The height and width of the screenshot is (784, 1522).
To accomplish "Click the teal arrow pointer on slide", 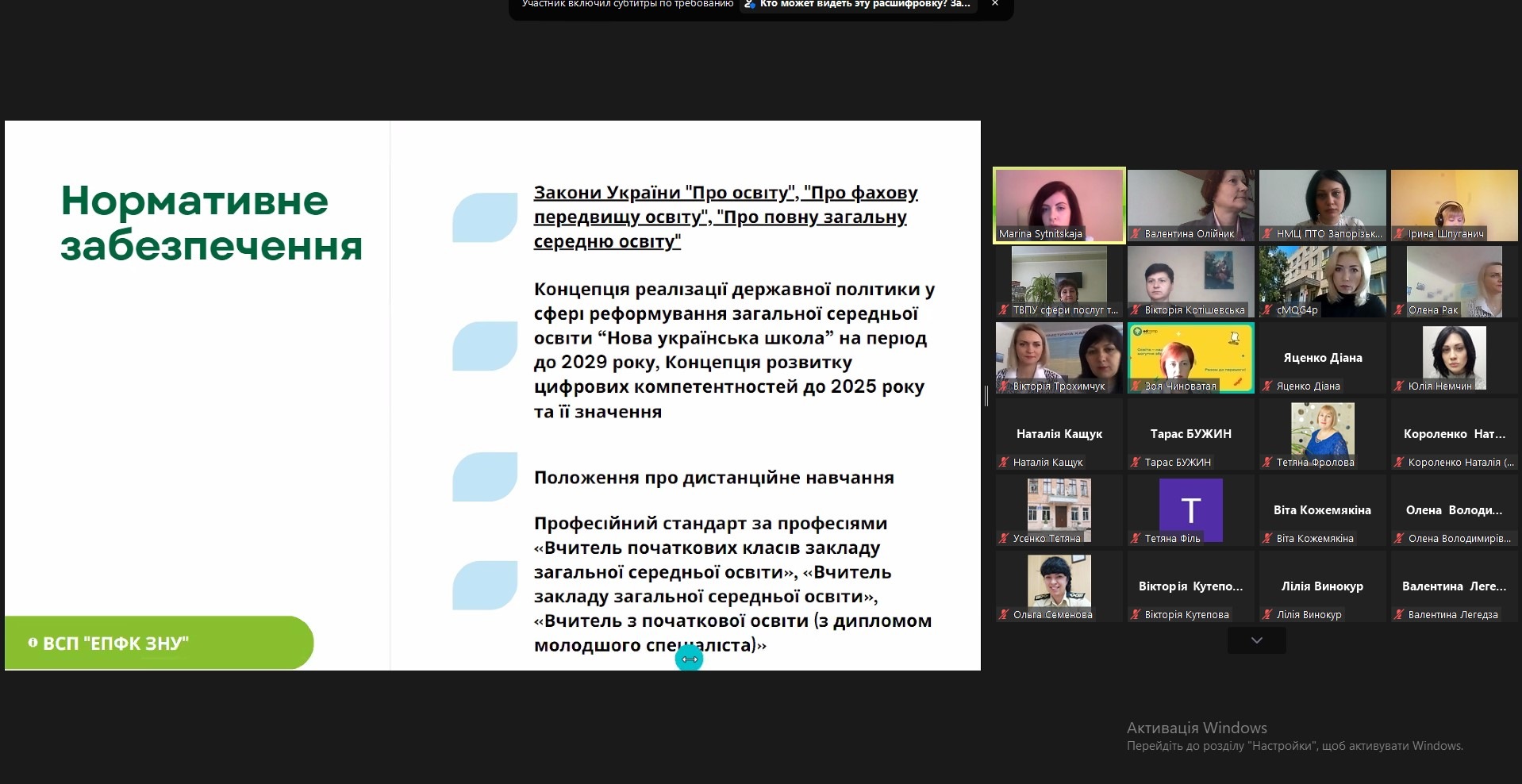I will point(689,659).
